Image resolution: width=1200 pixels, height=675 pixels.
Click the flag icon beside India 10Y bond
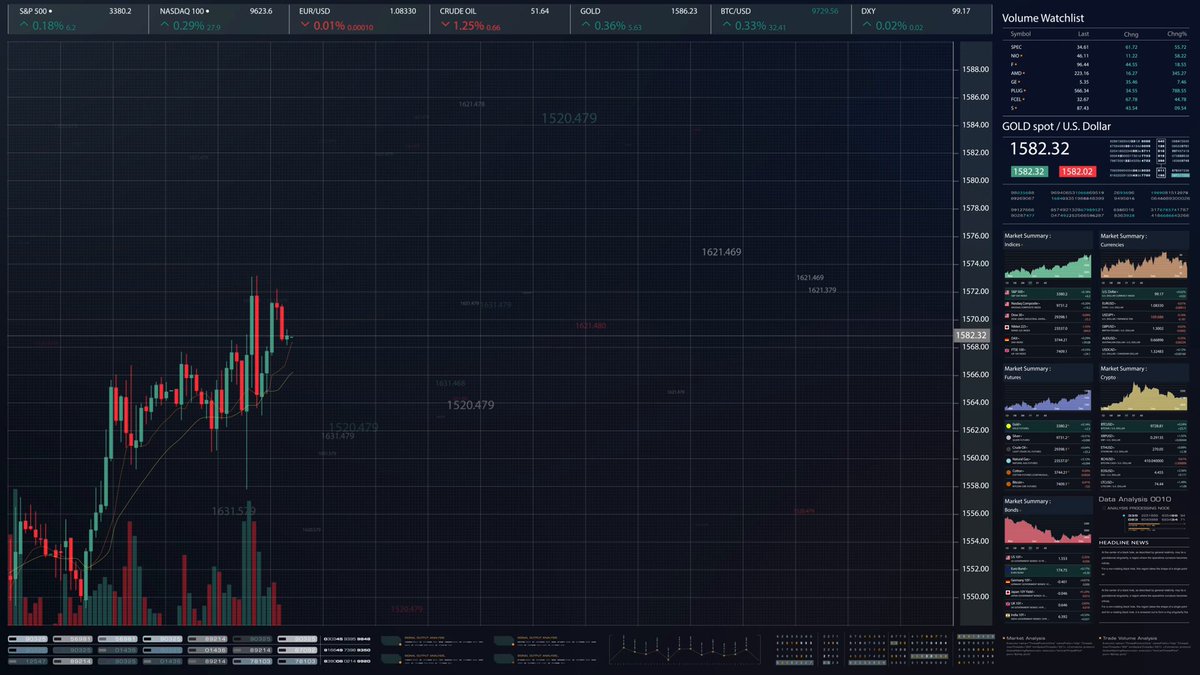click(x=1008, y=617)
